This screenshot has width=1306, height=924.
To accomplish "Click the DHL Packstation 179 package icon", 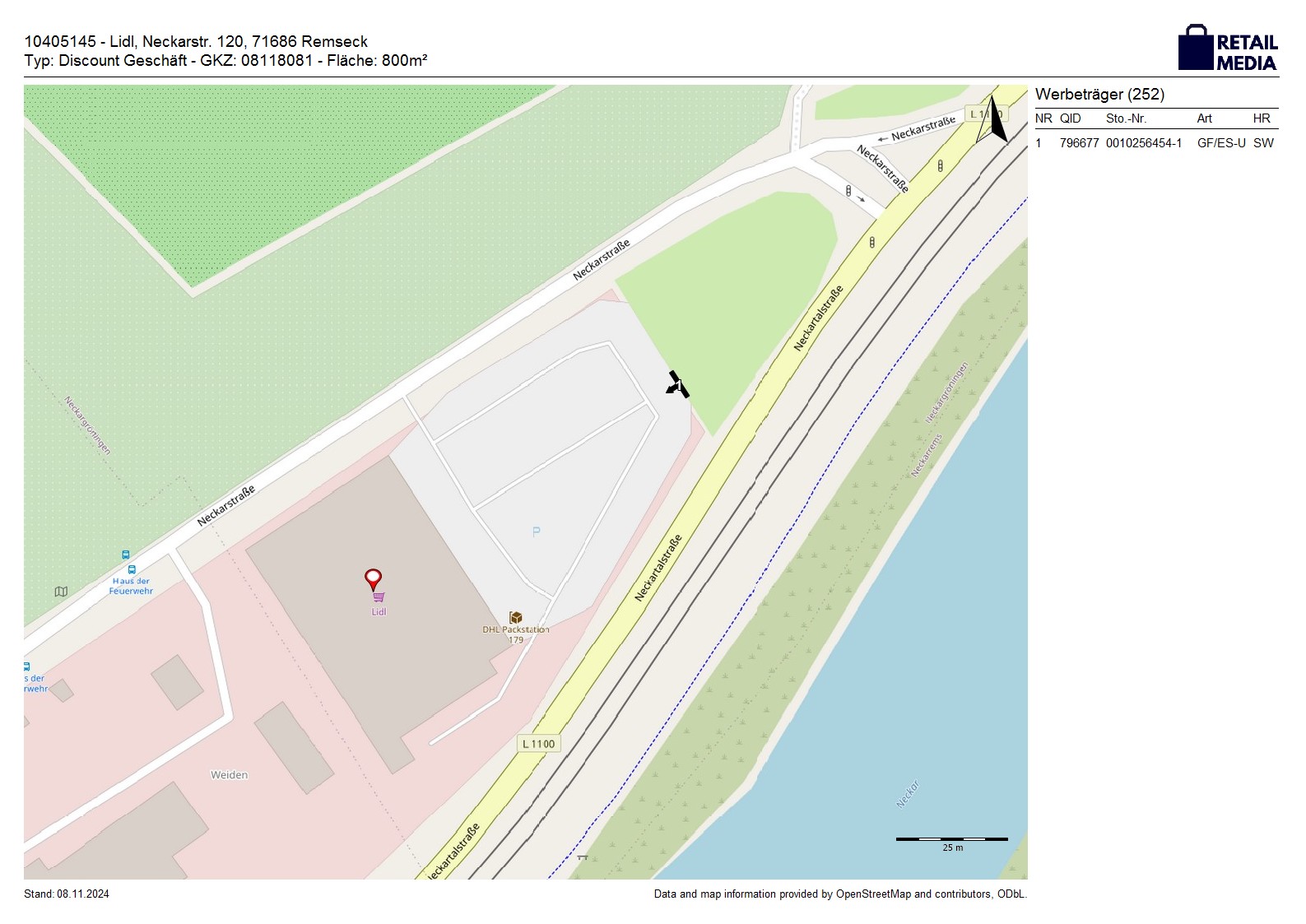I will coord(515,617).
